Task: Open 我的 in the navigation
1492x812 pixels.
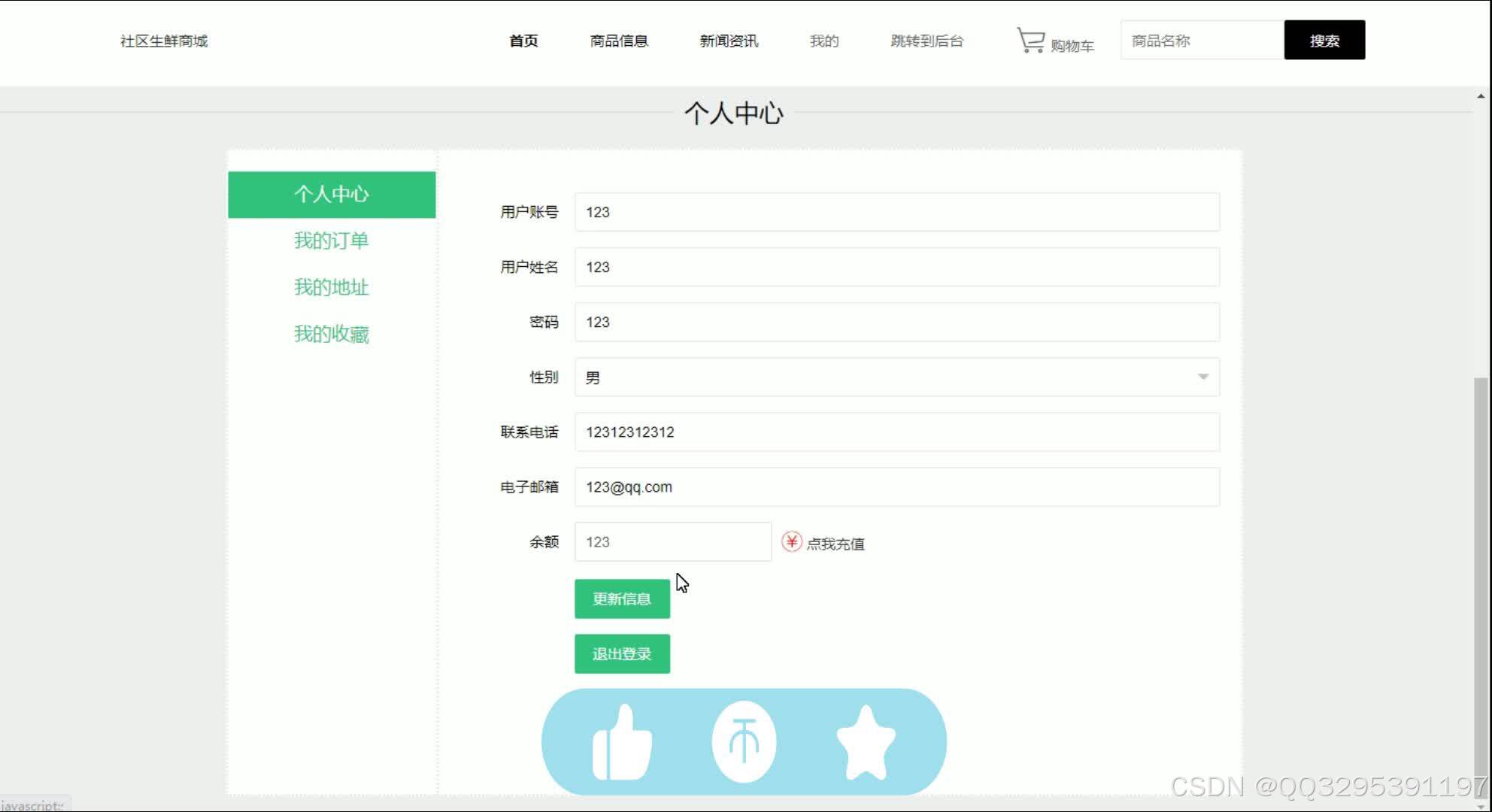Action: (824, 41)
